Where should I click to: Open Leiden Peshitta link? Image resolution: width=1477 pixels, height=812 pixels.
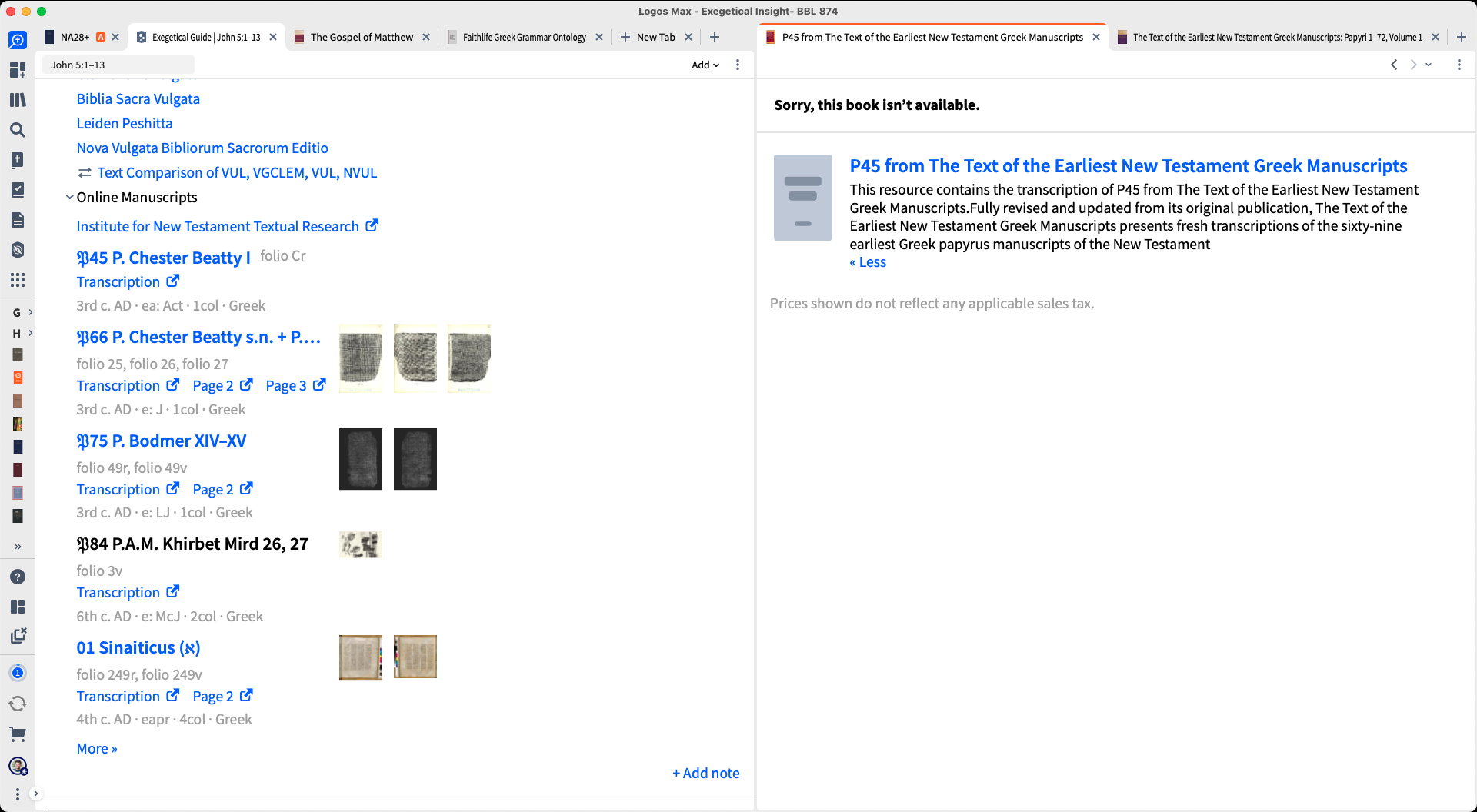[125, 124]
